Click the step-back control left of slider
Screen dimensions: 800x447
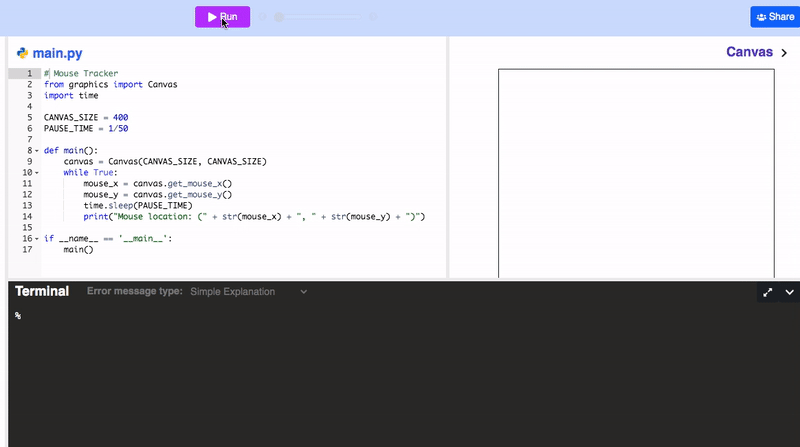262,17
